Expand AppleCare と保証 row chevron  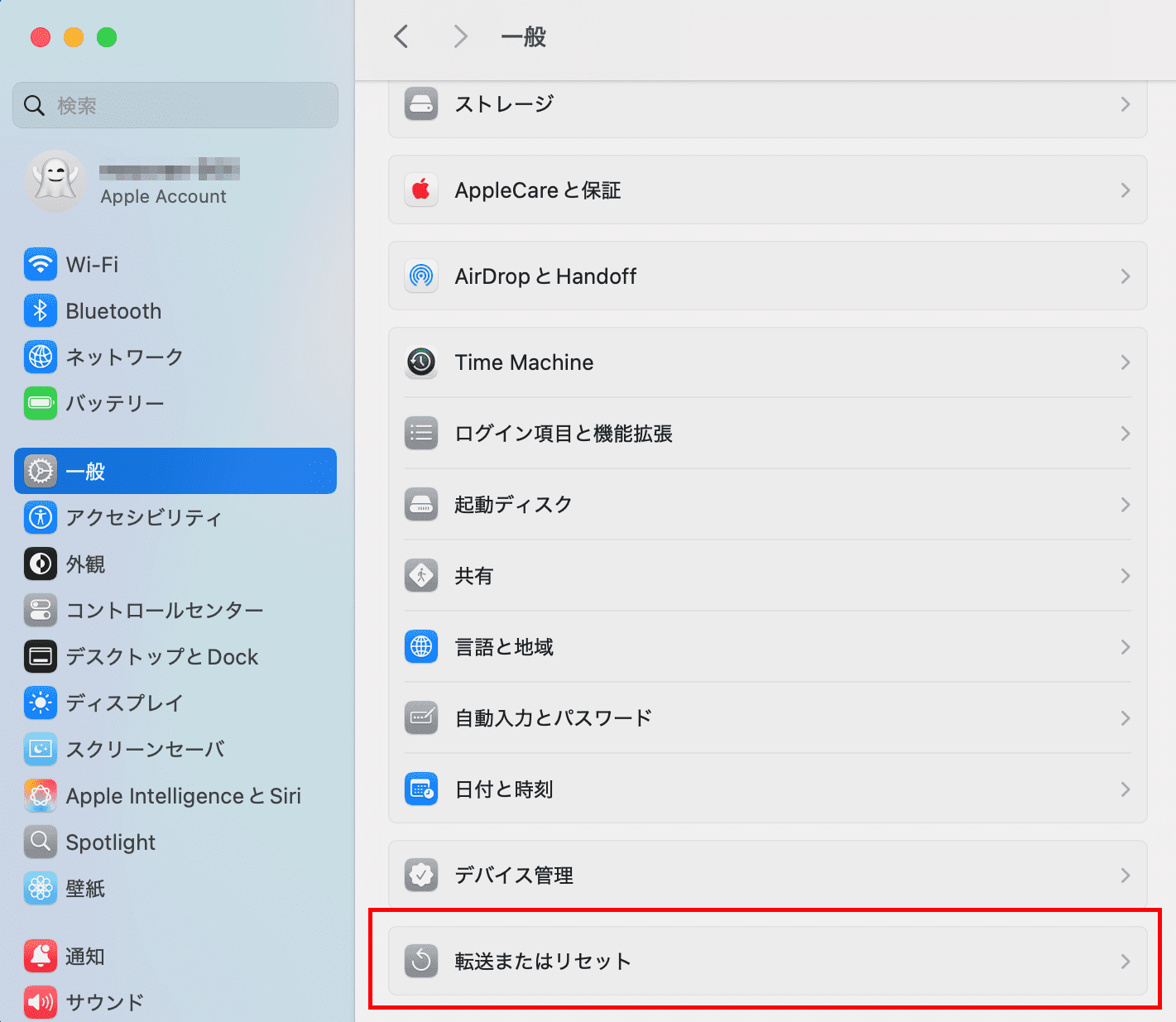(1126, 190)
